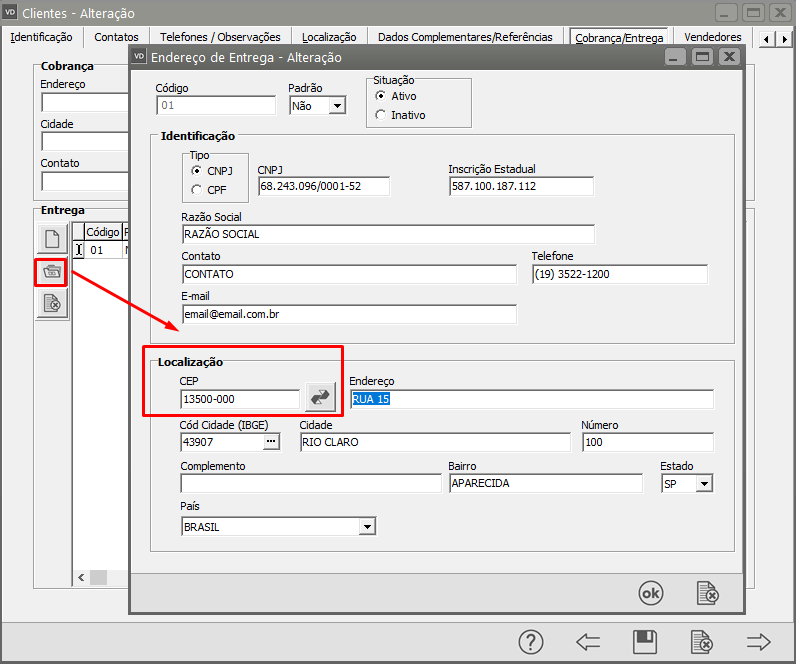Screen dimensions: 796x664
Task: Click the E-mail input field
Action: click(x=348, y=314)
